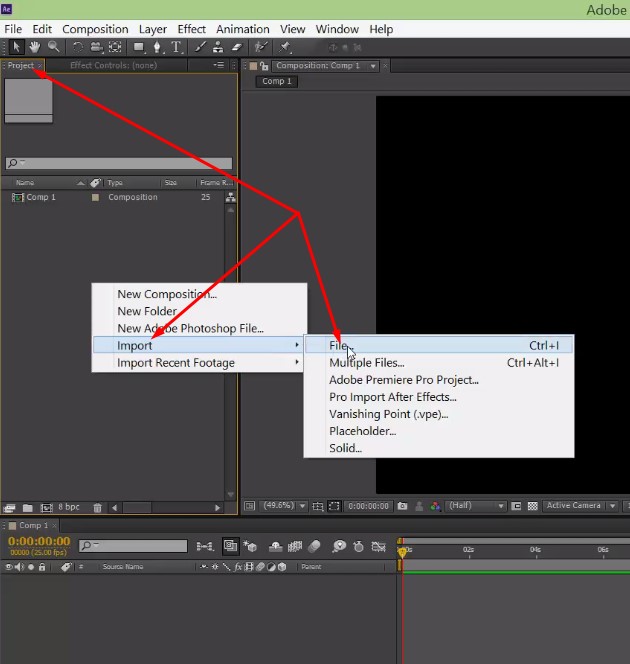Open grid and guide options icon
630x664 pixels.
pyautogui.click(x=318, y=506)
